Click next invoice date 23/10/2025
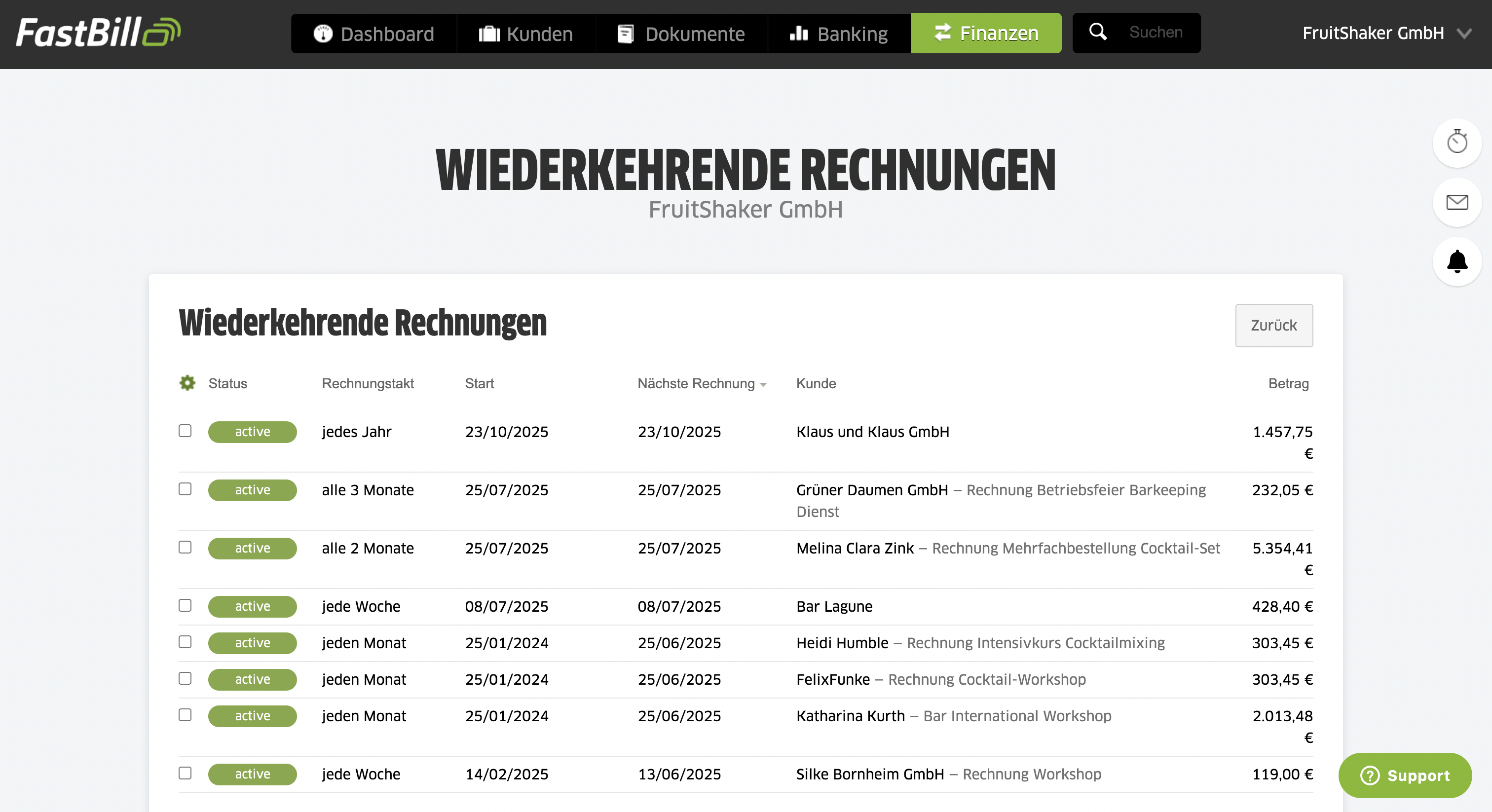Viewport: 1492px width, 812px height. (x=679, y=432)
